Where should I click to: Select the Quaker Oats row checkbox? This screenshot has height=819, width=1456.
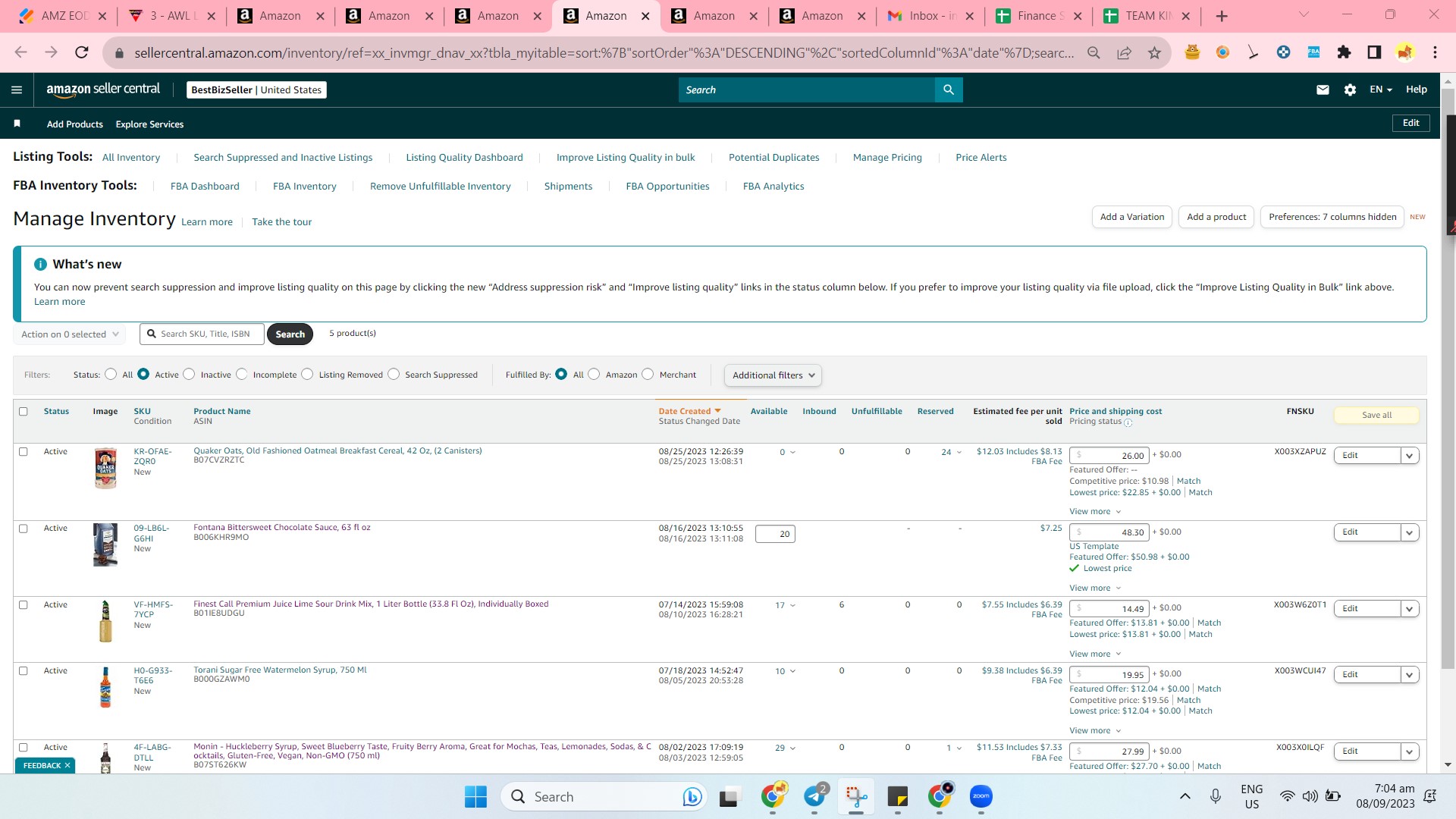(23, 451)
